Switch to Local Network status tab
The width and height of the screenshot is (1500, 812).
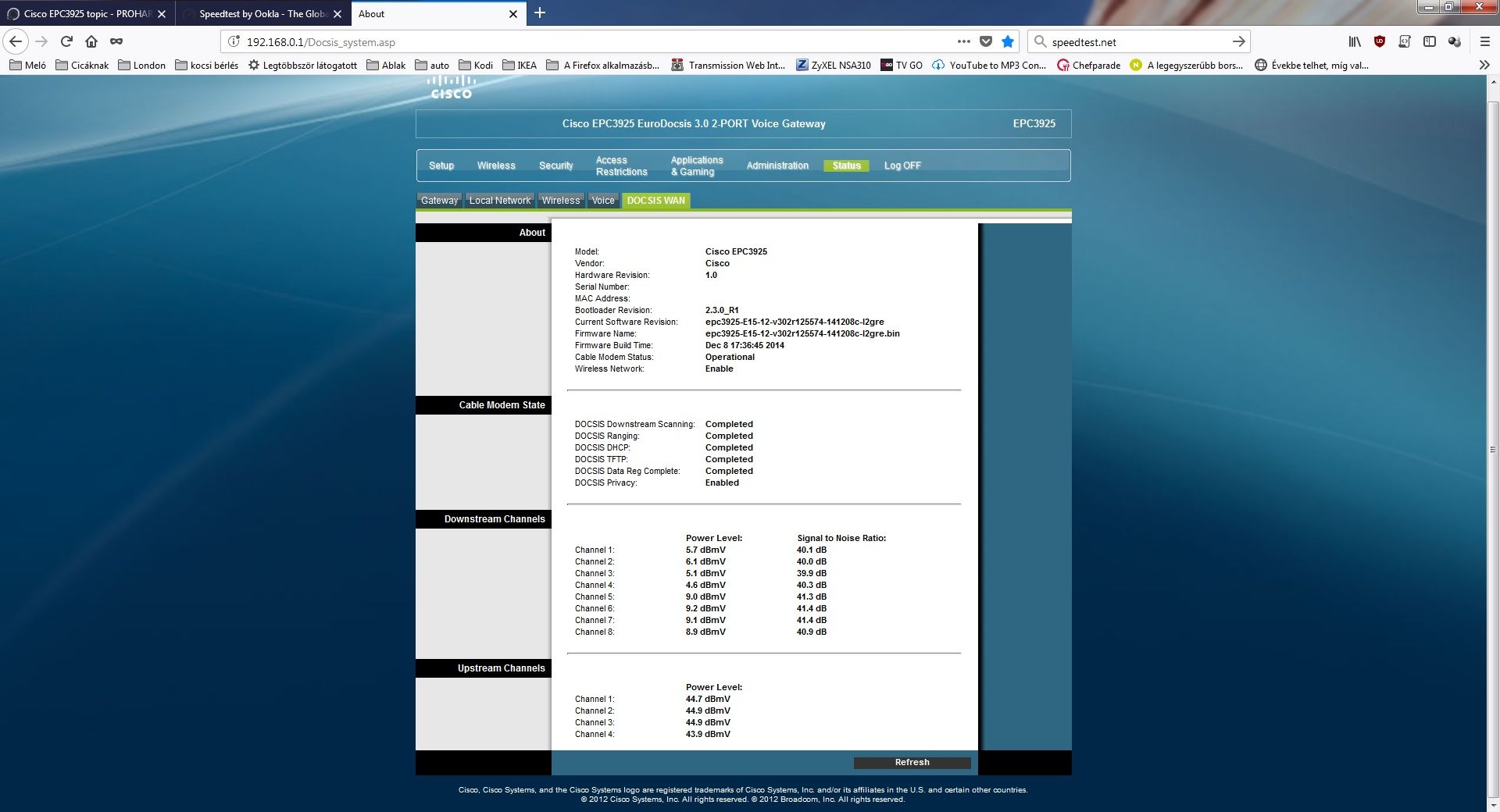point(500,201)
